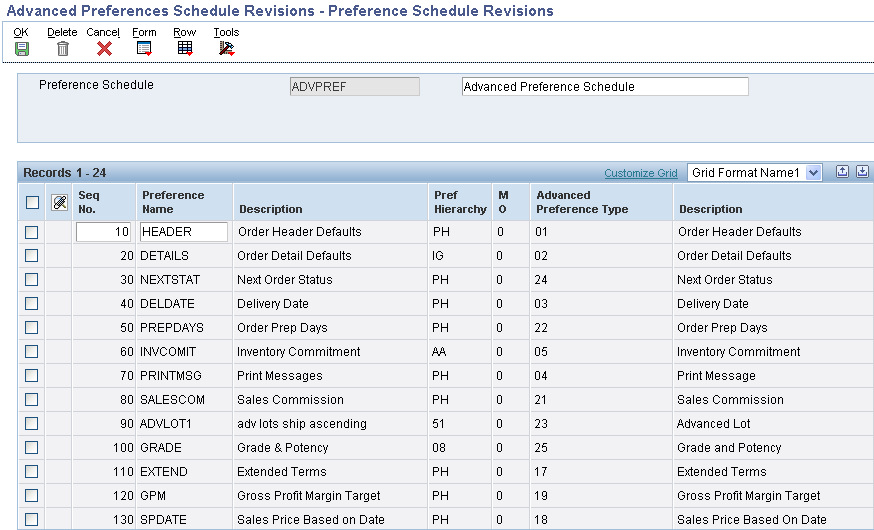Screen dimensions: 874x530
Task: Check the DETAILS row checkbox
Action: point(32,256)
